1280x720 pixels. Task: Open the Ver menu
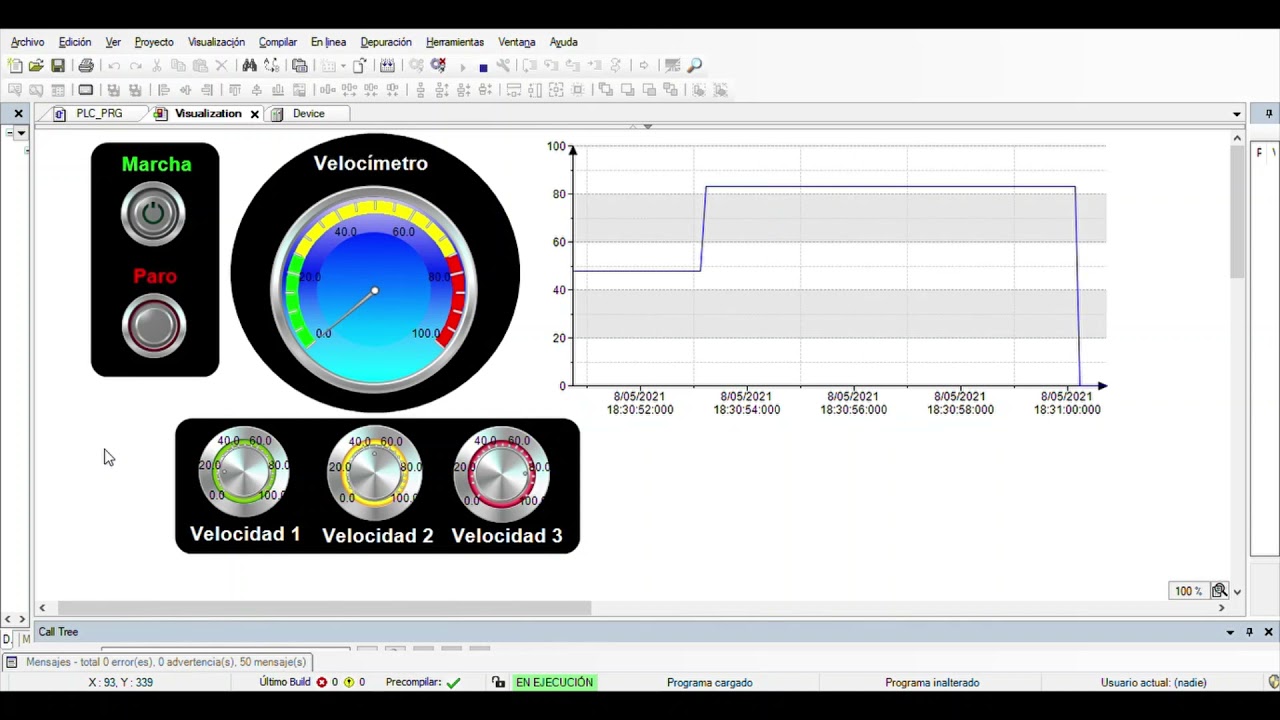click(113, 42)
